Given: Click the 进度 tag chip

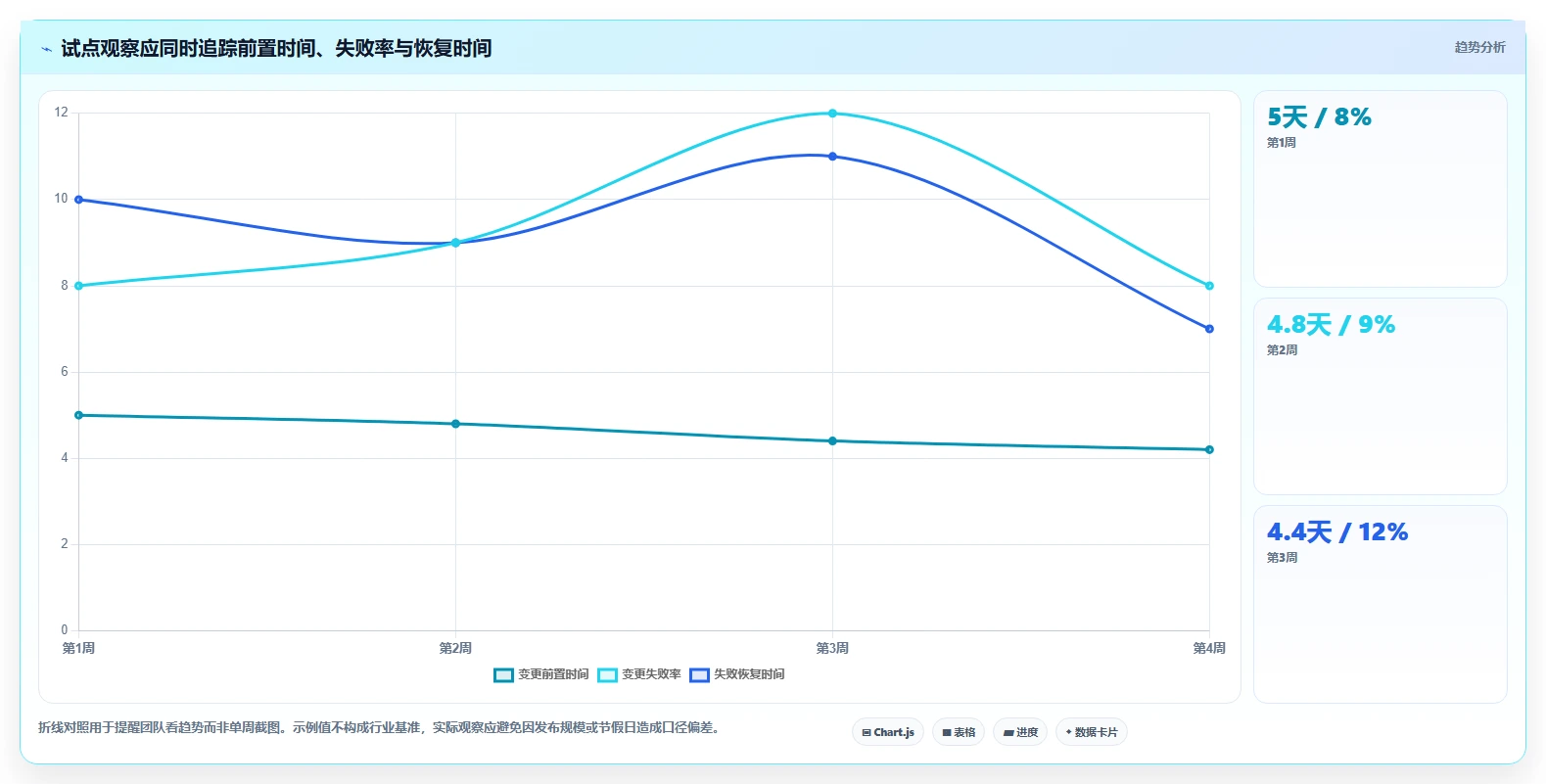Looking at the screenshot, I should click(x=1020, y=732).
